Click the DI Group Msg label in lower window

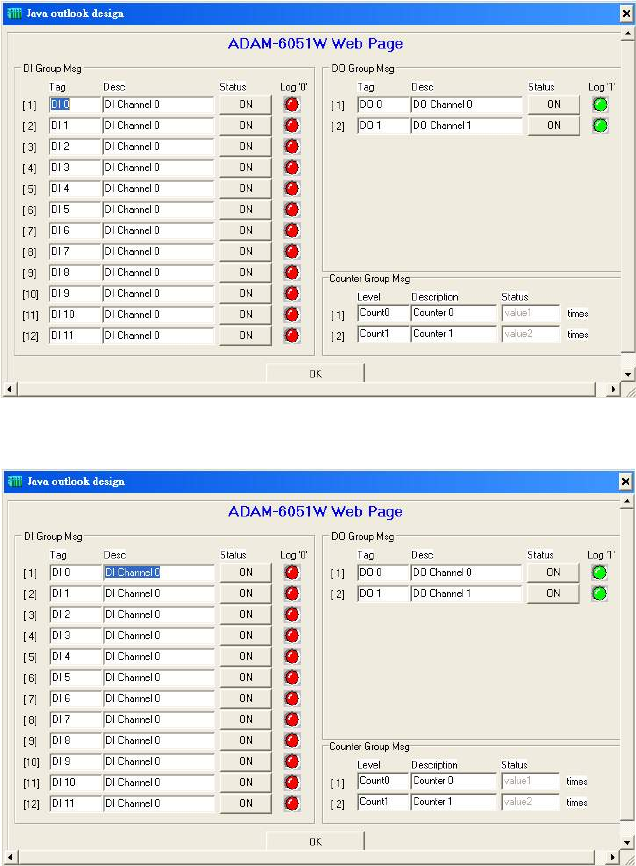(x=53, y=536)
